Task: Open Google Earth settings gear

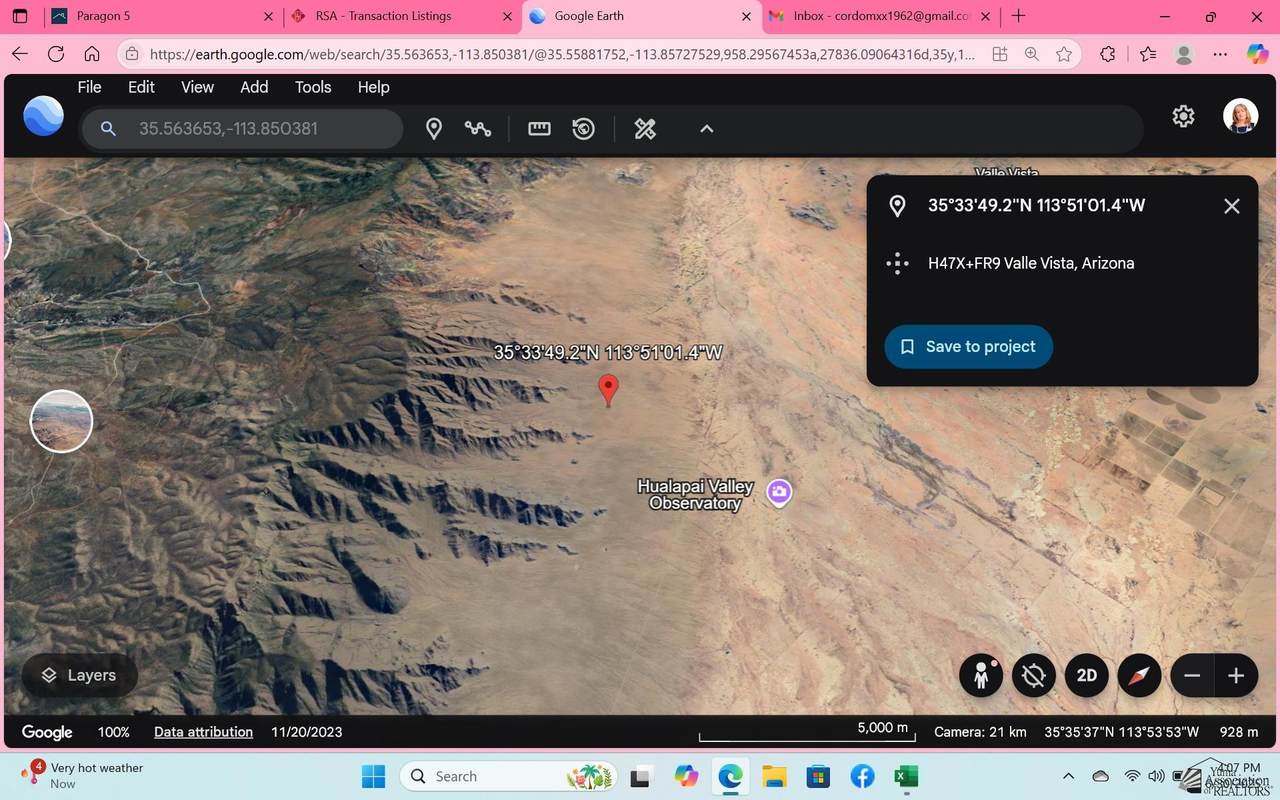Action: (1183, 116)
